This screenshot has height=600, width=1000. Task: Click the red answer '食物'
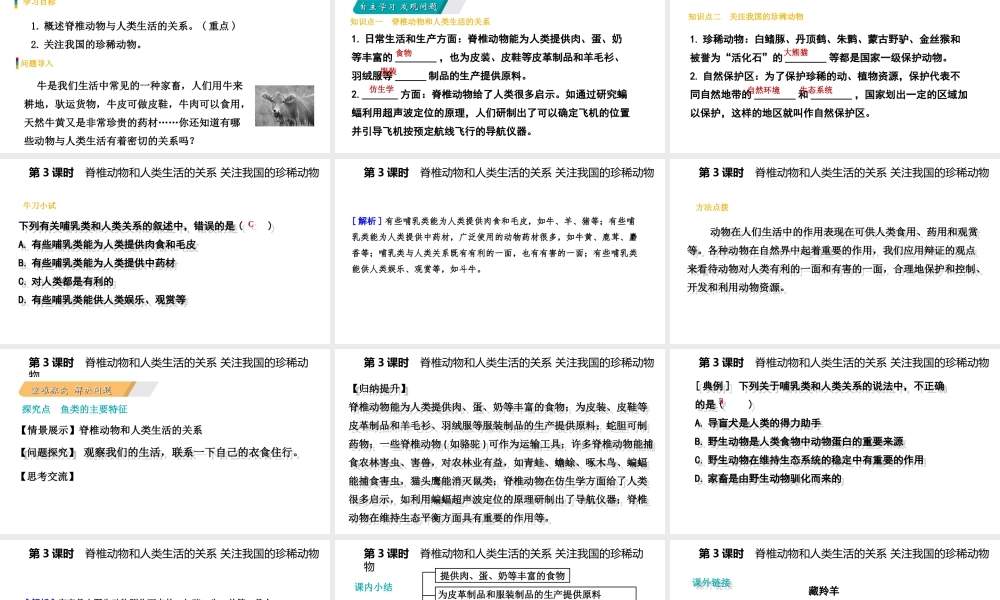click(x=404, y=53)
